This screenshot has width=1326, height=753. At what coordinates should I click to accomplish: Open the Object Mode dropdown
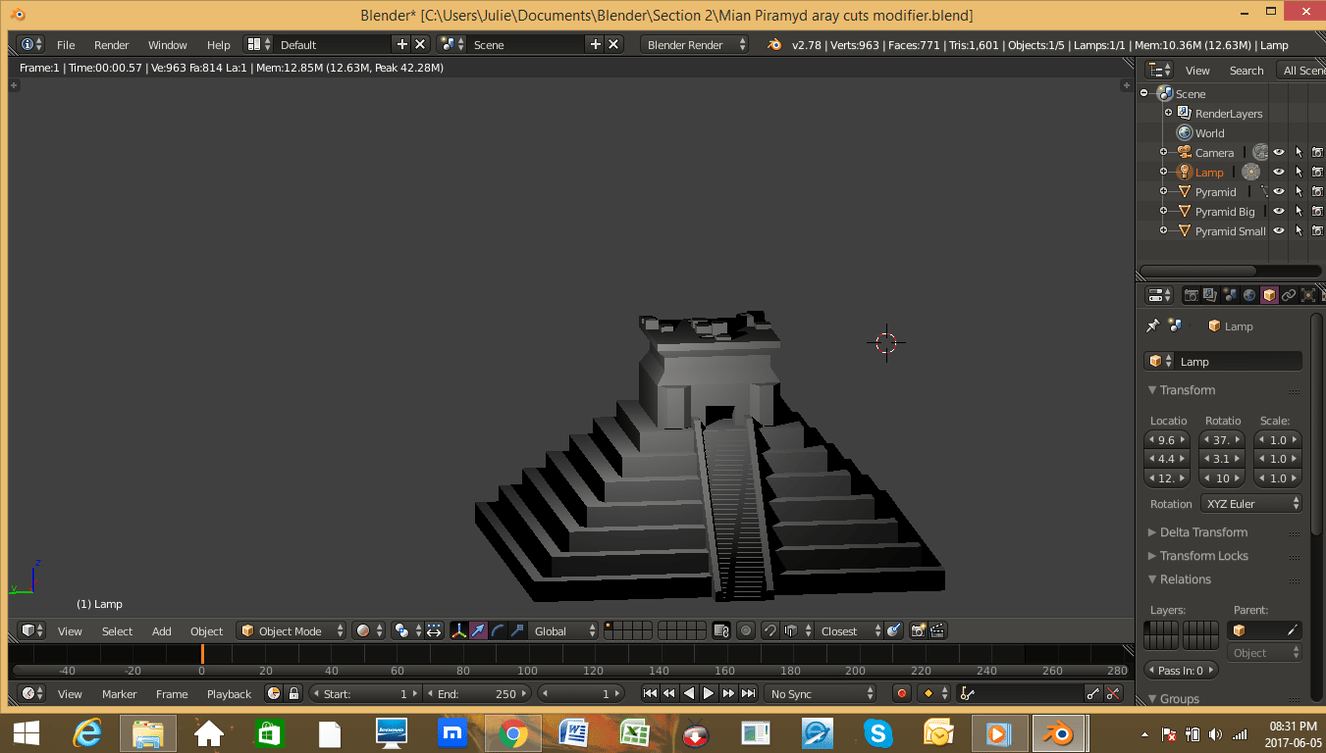pyautogui.click(x=291, y=631)
